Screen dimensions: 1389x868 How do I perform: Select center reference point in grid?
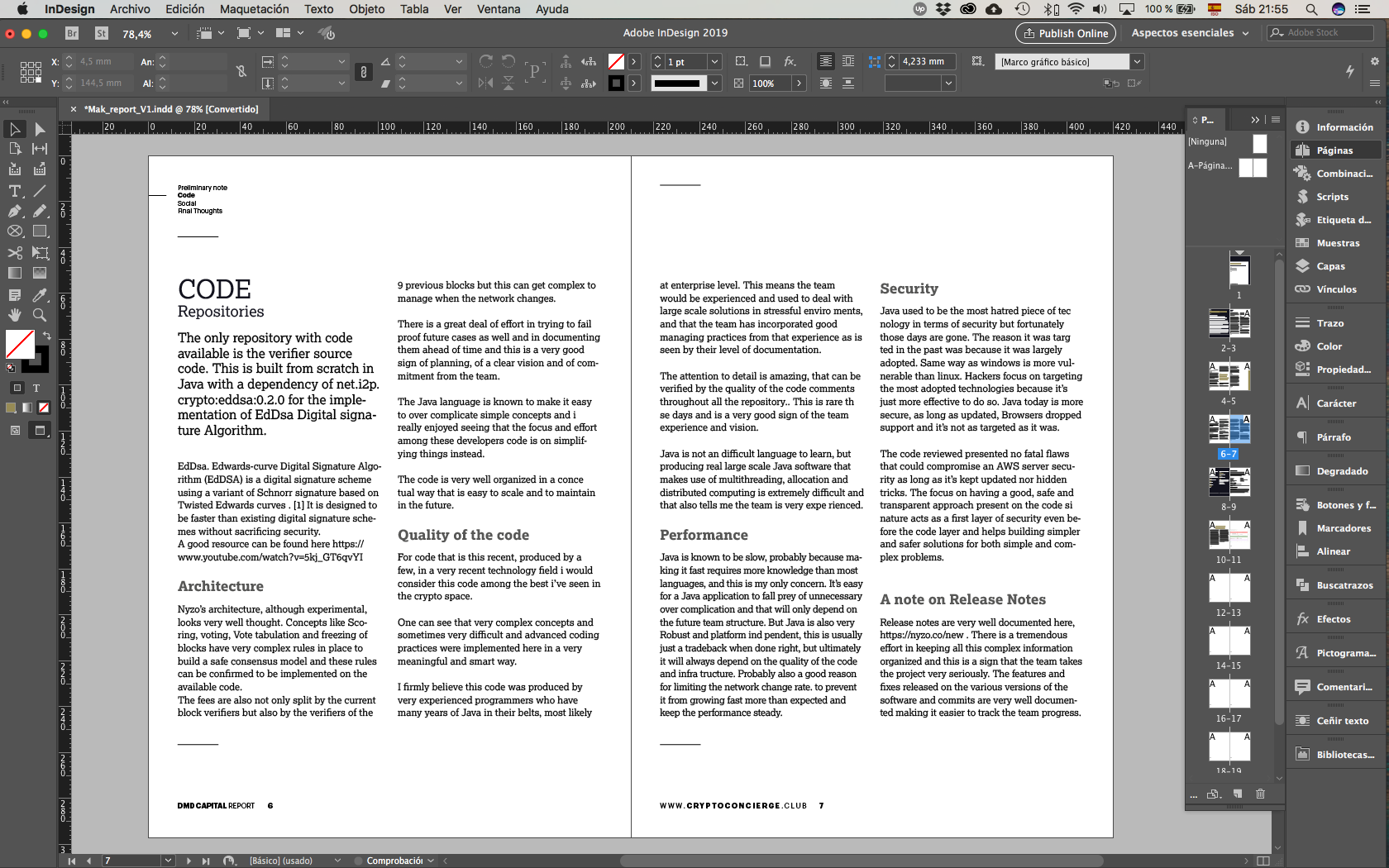[x=31, y=72]
